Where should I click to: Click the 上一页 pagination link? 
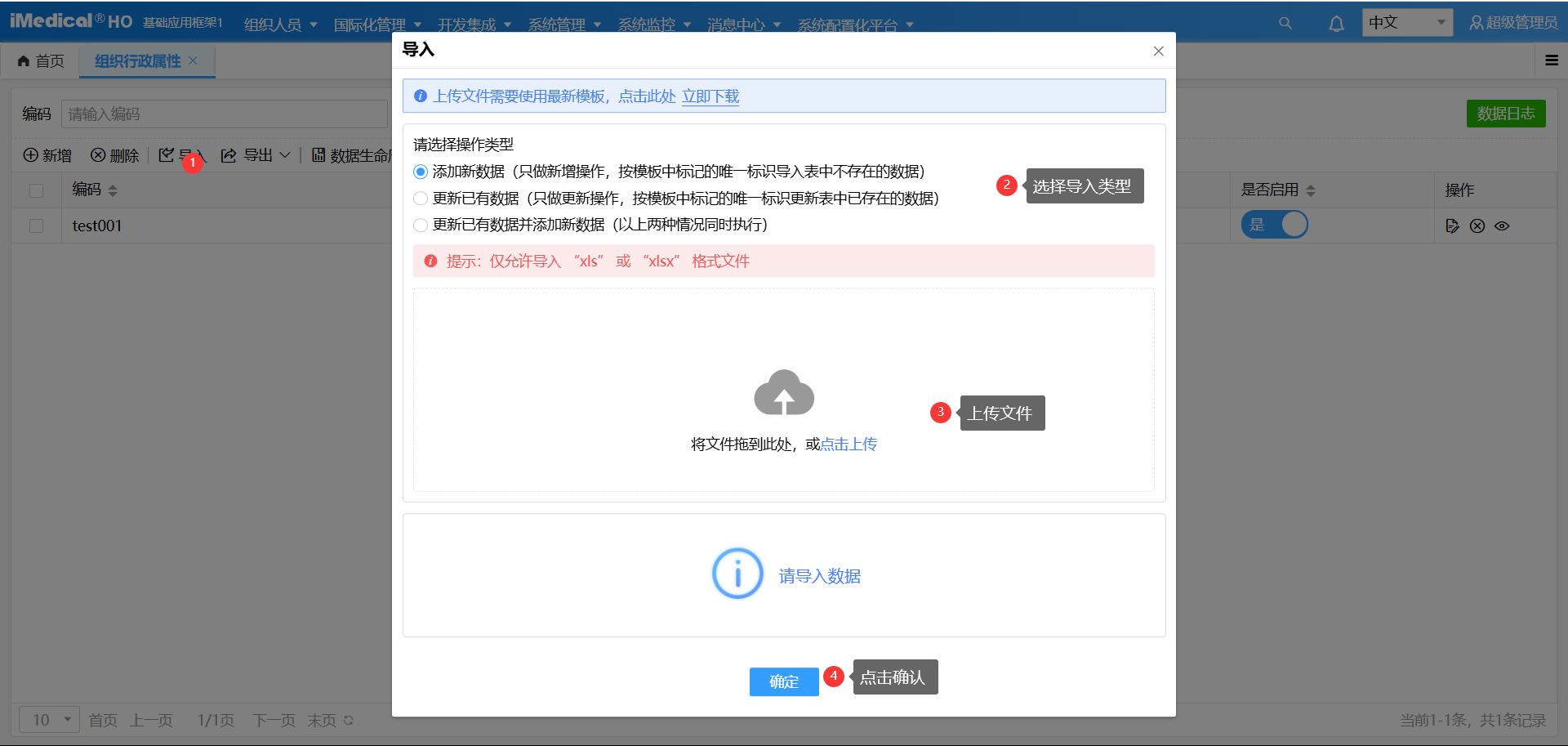tap(151, 721)
